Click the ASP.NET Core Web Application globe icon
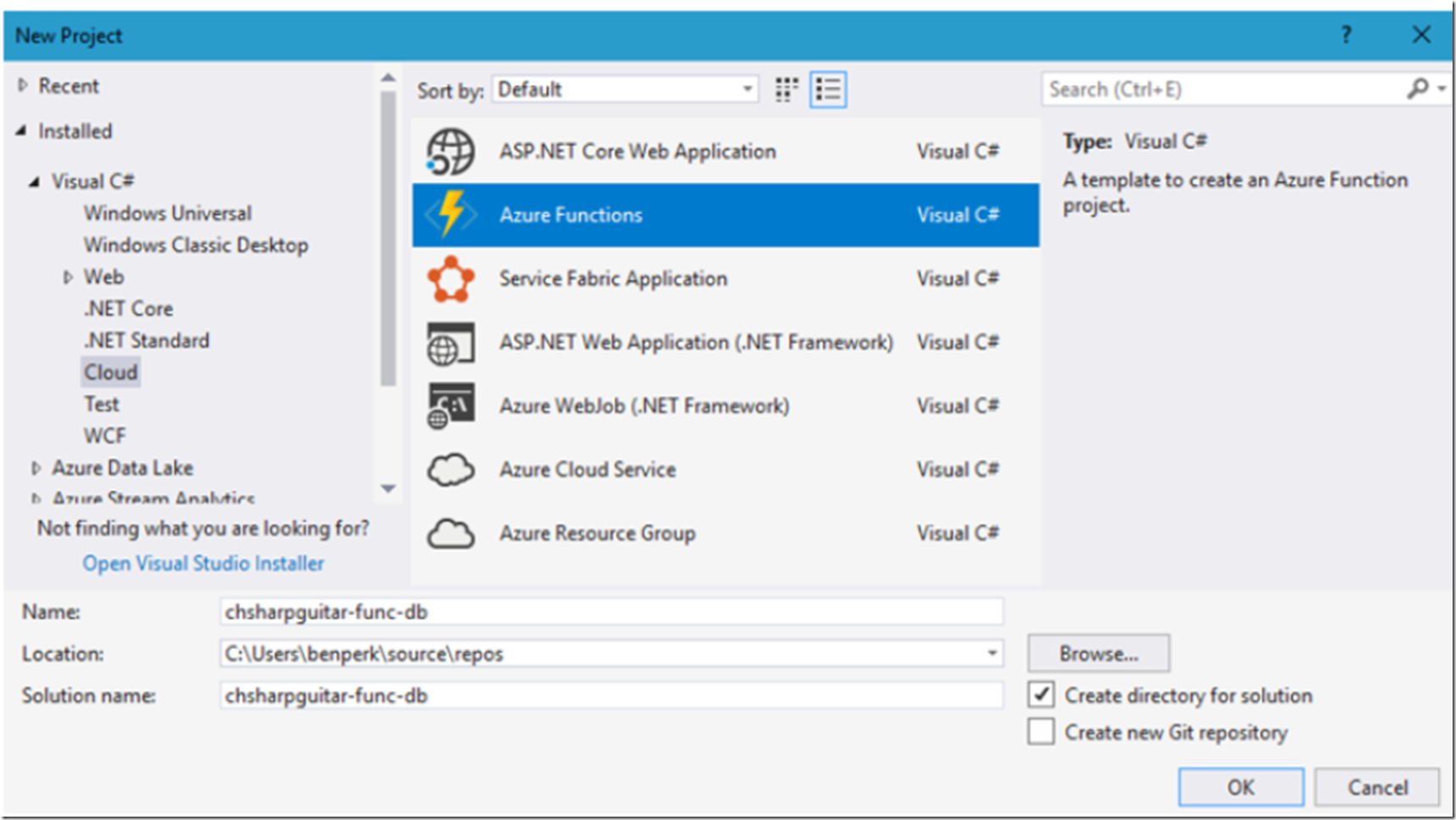 [x=450, y=151]
